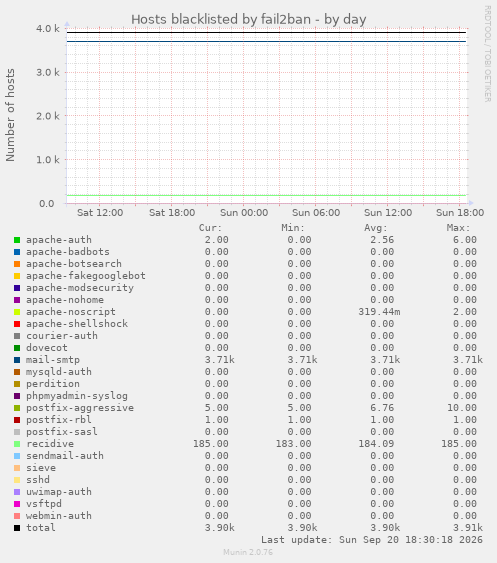Click the recidive current value 185.00
Viewport: 497px width, 563px height.
(x=211, y=444)
